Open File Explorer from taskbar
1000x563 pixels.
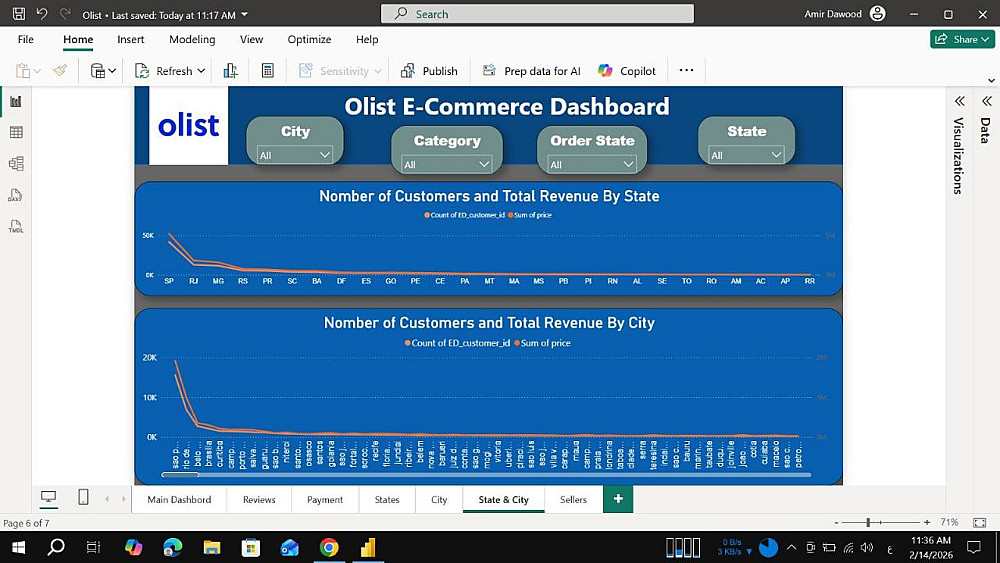pyautogui.click(x=212, y=547)
